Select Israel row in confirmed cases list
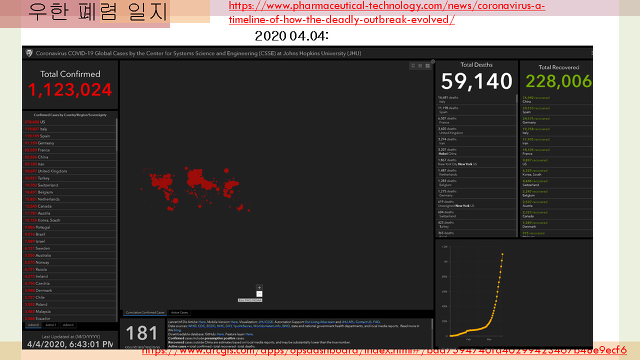 pos(70,241)
